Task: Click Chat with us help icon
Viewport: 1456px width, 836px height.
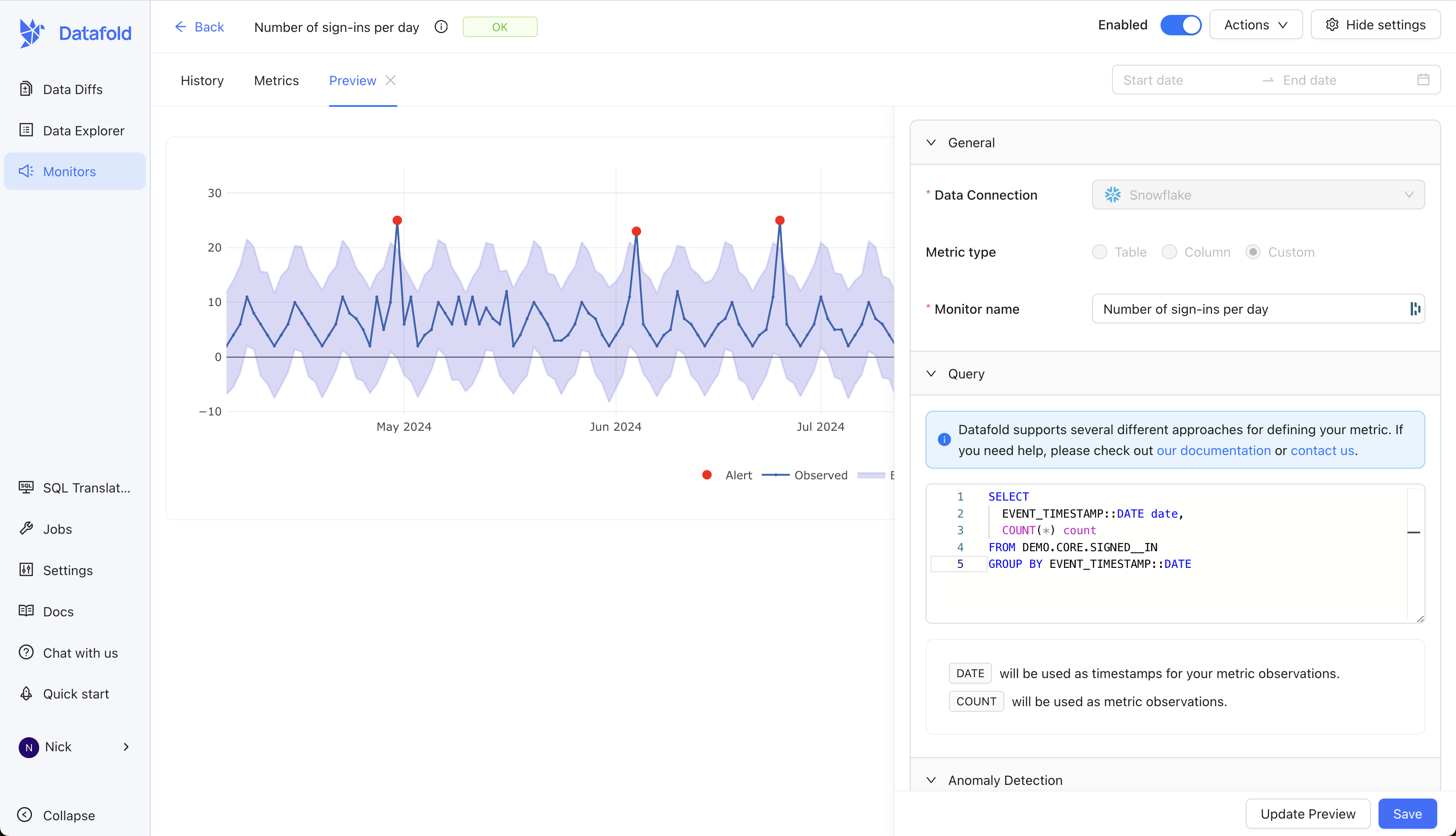Action: point(26,652)
